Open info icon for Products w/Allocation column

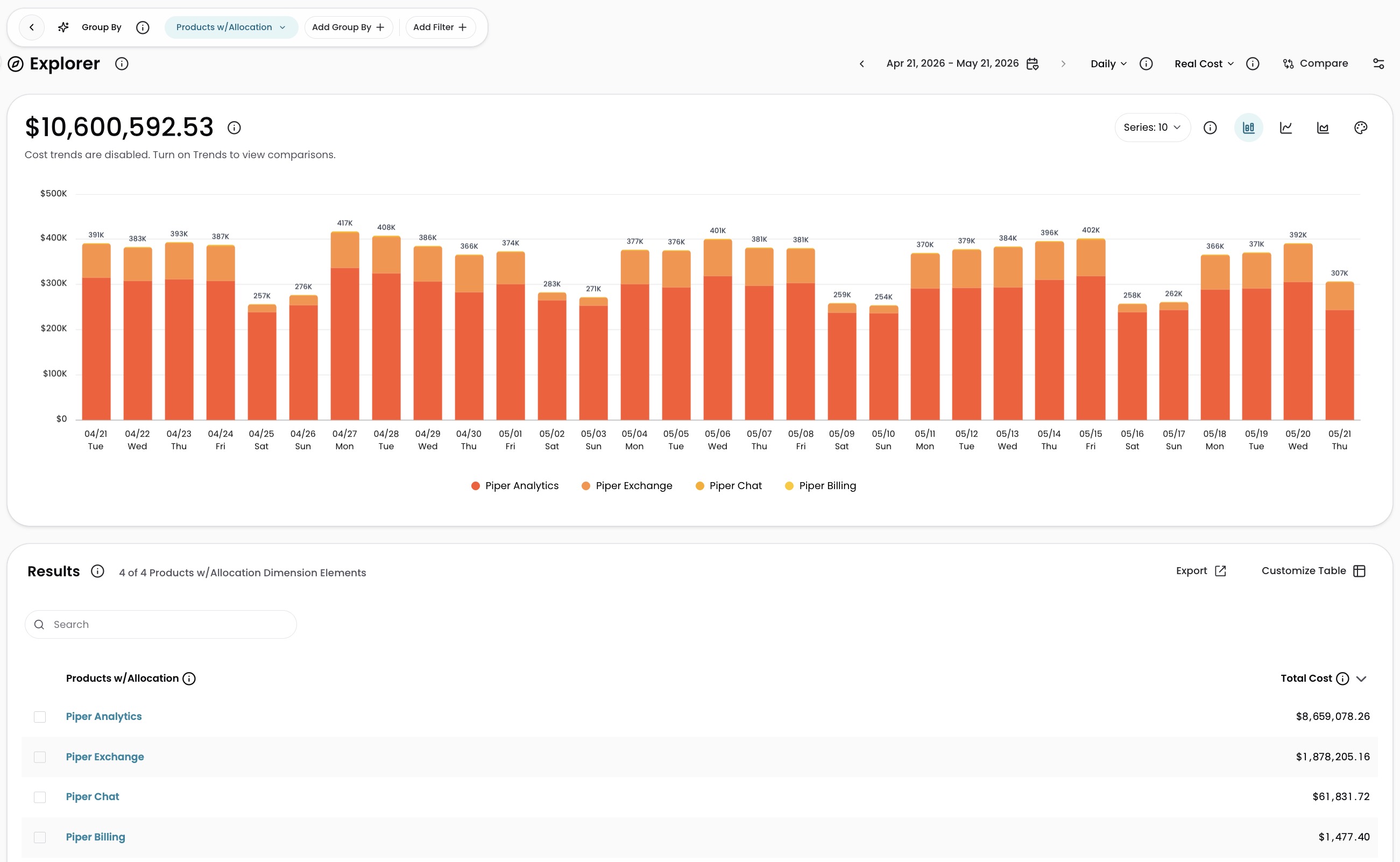tap(189, 679)
